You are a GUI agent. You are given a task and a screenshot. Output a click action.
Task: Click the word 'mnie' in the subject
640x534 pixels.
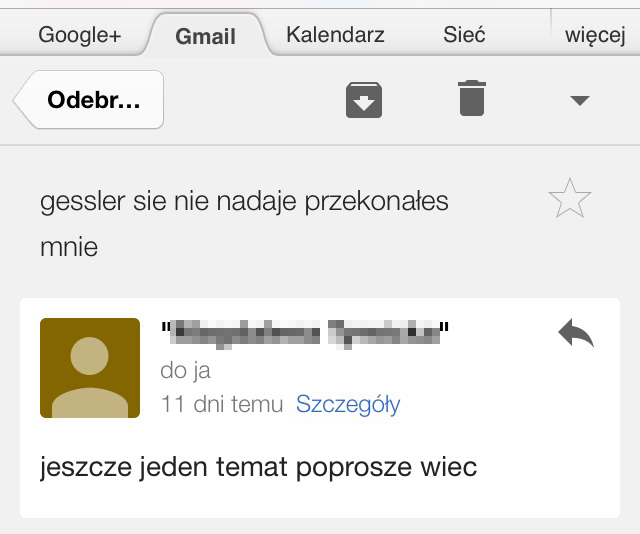(x=69, y=246)
